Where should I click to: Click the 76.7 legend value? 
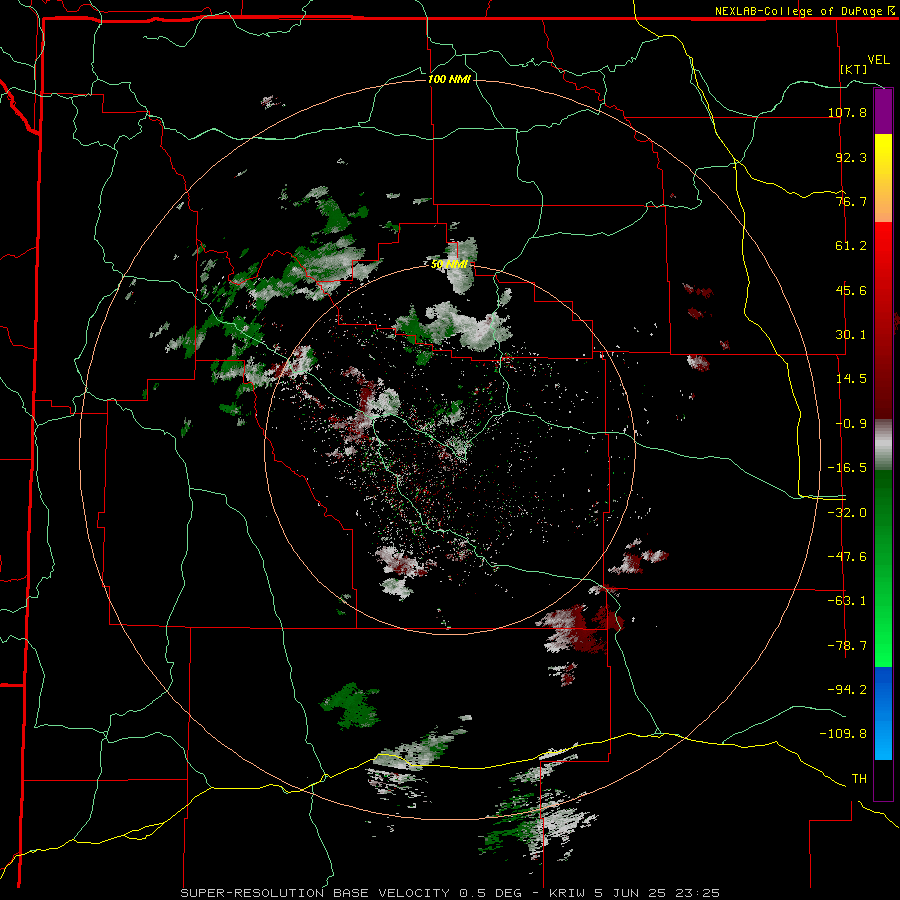(x=851, y=201)
